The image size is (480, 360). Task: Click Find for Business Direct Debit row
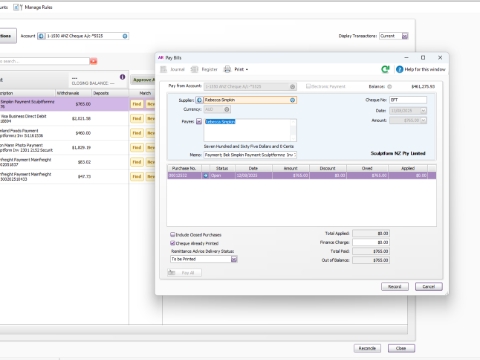coord(137,118)
